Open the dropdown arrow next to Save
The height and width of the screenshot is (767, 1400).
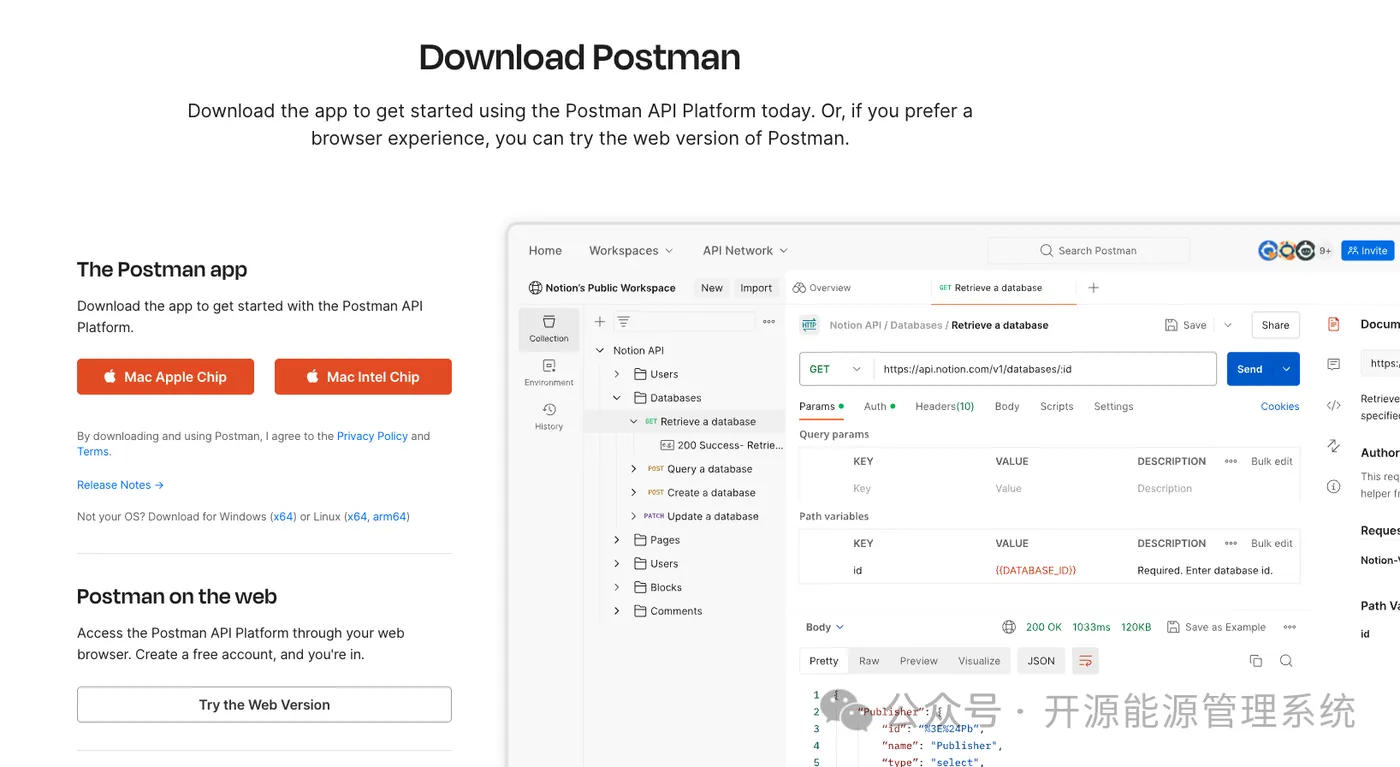coord(1228,325)
